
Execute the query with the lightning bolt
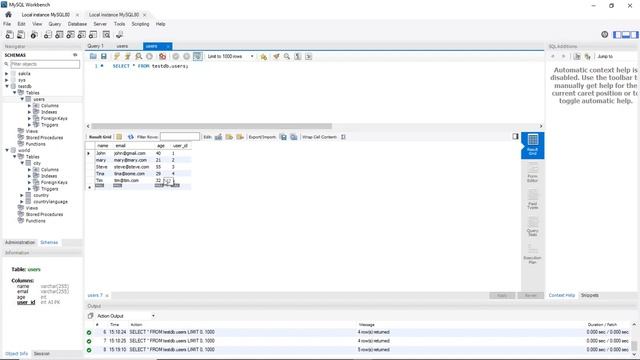(x=117, y=56)
